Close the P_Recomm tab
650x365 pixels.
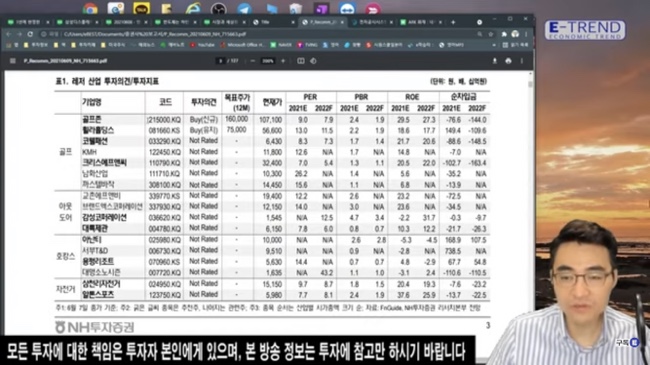tap(342, 22)
